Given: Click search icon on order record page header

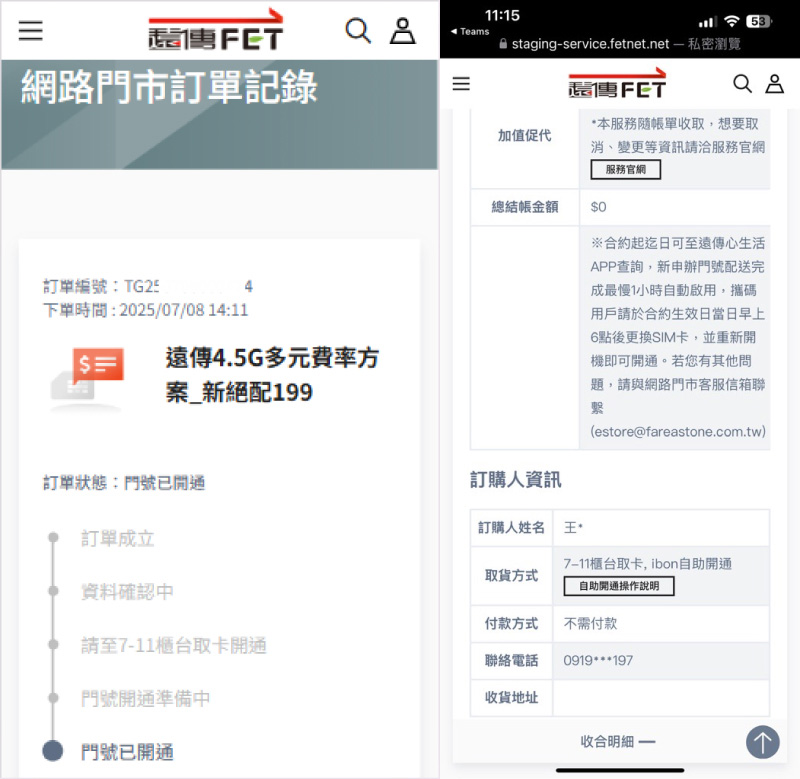Looking at the screenshot, I should click(x=357, y=30).
